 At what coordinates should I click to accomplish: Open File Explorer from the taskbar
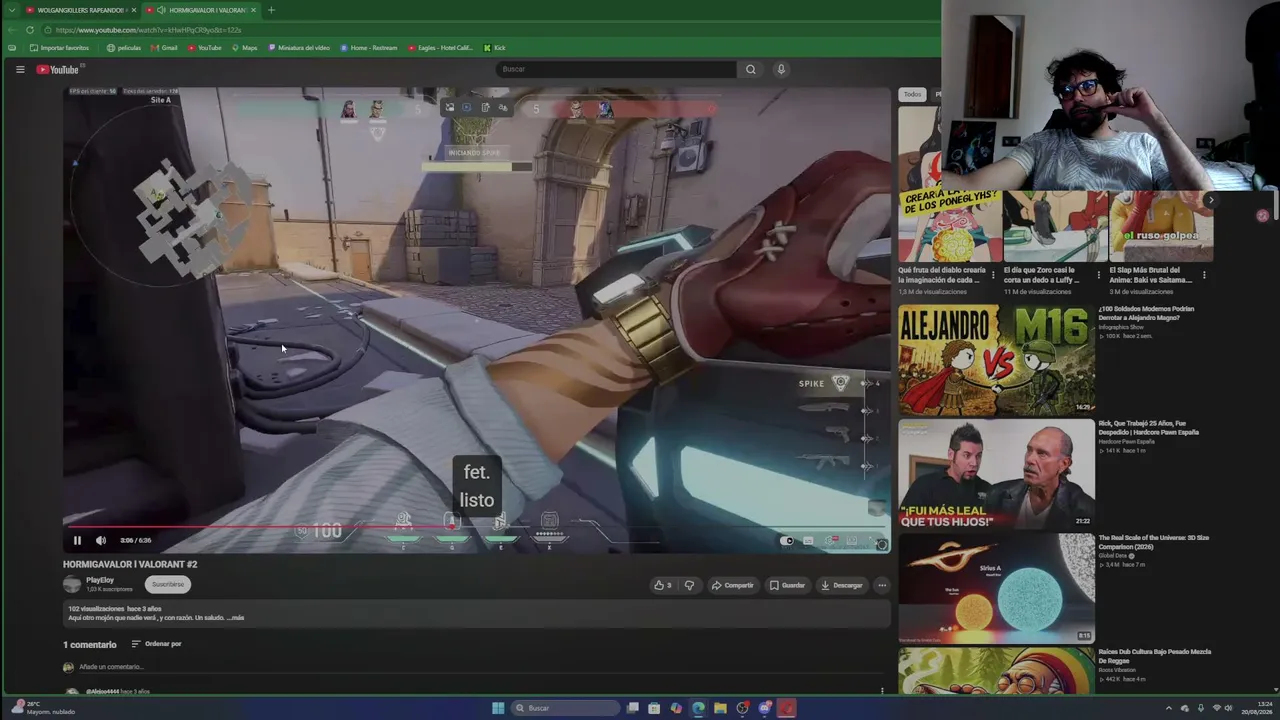point(720,708)
